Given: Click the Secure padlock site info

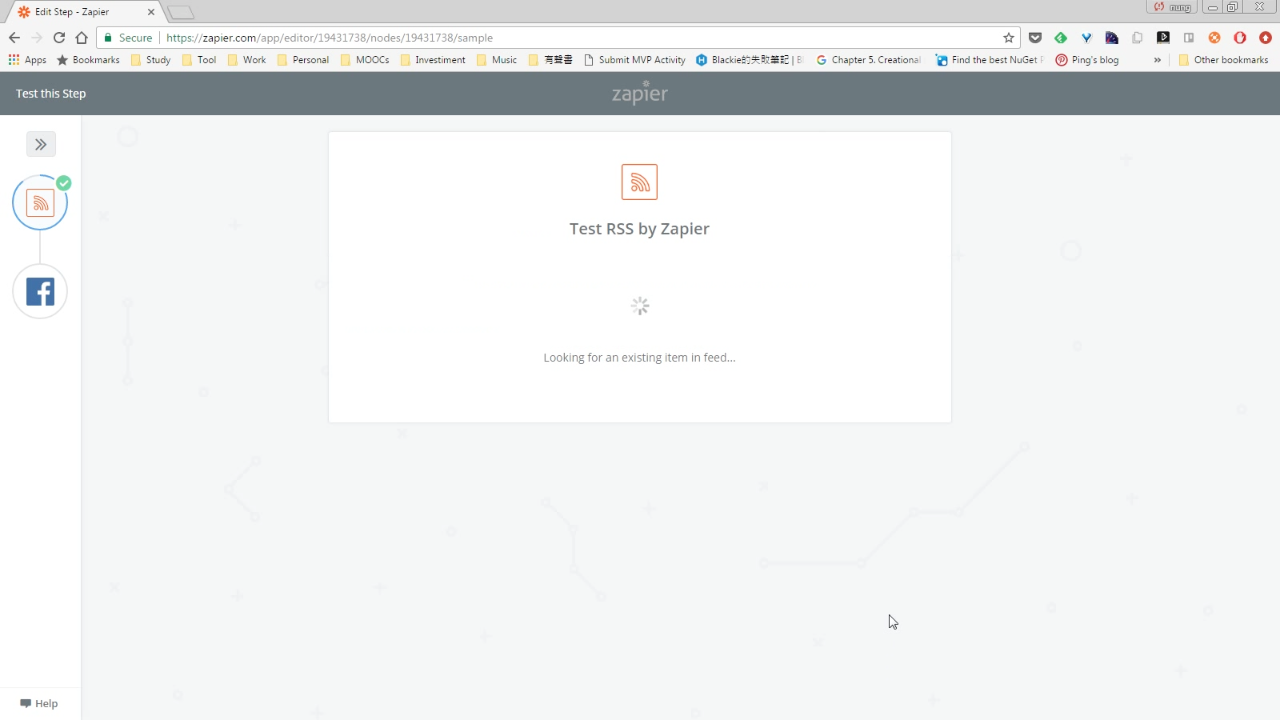Looking at the screenshot, I should pos(128,38).
